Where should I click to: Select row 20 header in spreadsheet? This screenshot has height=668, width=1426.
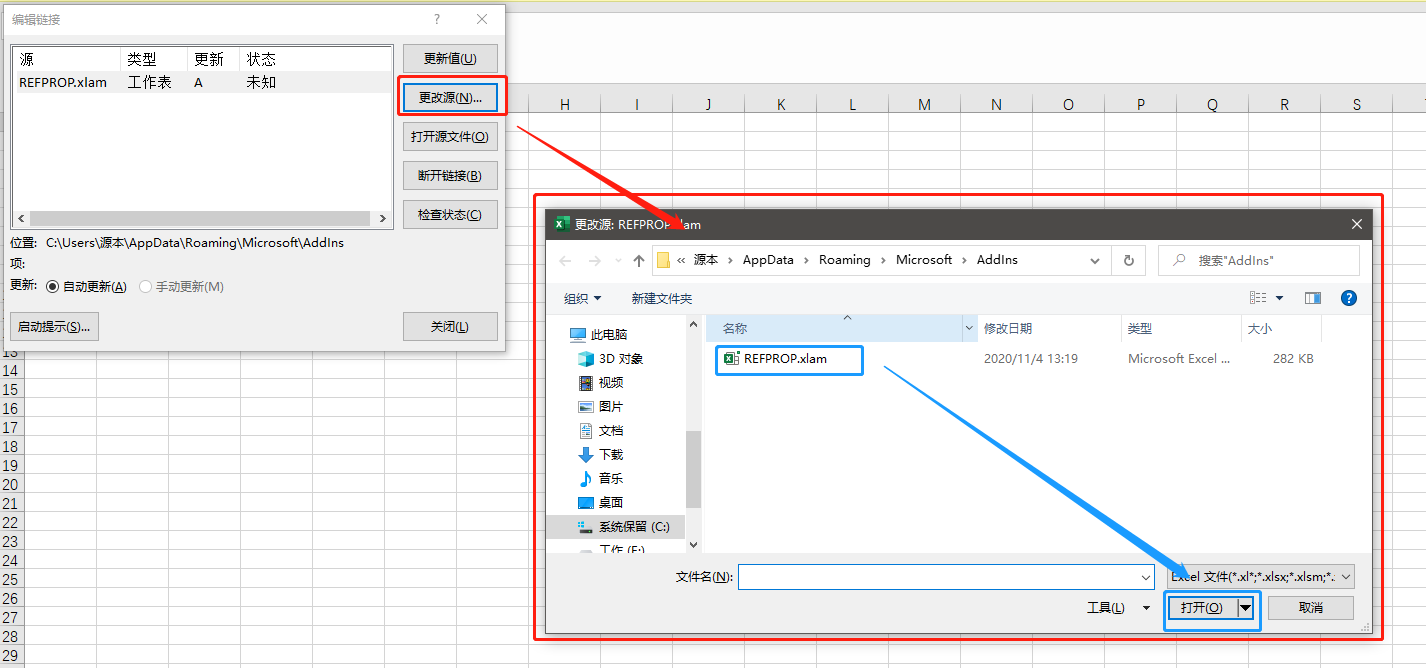(11, 485)
